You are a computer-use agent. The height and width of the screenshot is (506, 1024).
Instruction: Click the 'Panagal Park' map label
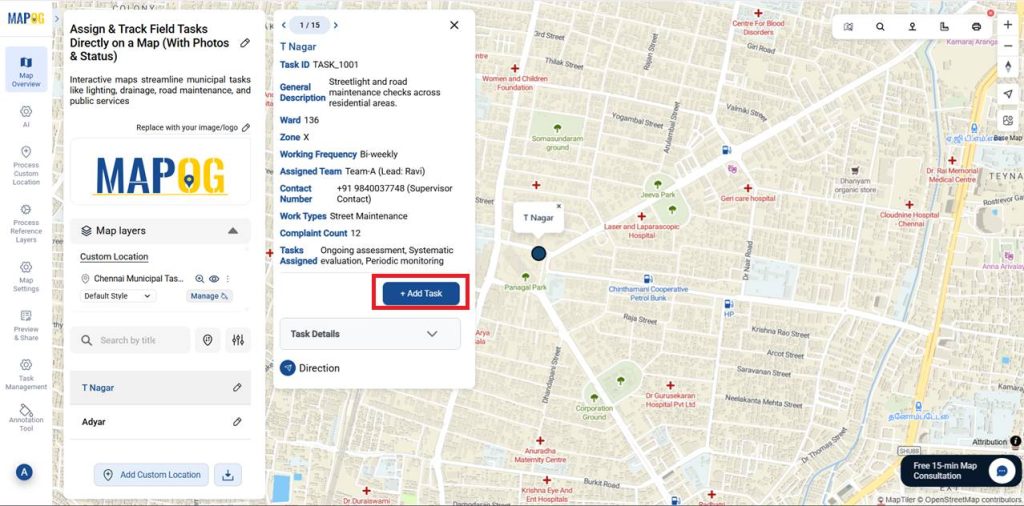click(x=526, y=287)
